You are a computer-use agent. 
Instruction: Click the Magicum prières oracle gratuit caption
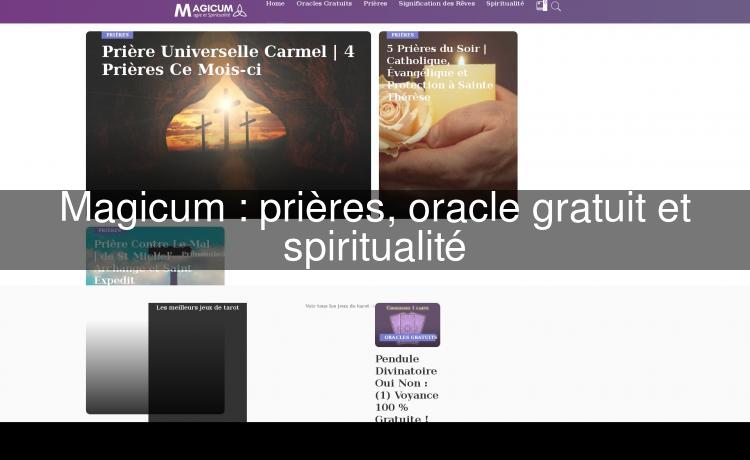pos(375,227)
